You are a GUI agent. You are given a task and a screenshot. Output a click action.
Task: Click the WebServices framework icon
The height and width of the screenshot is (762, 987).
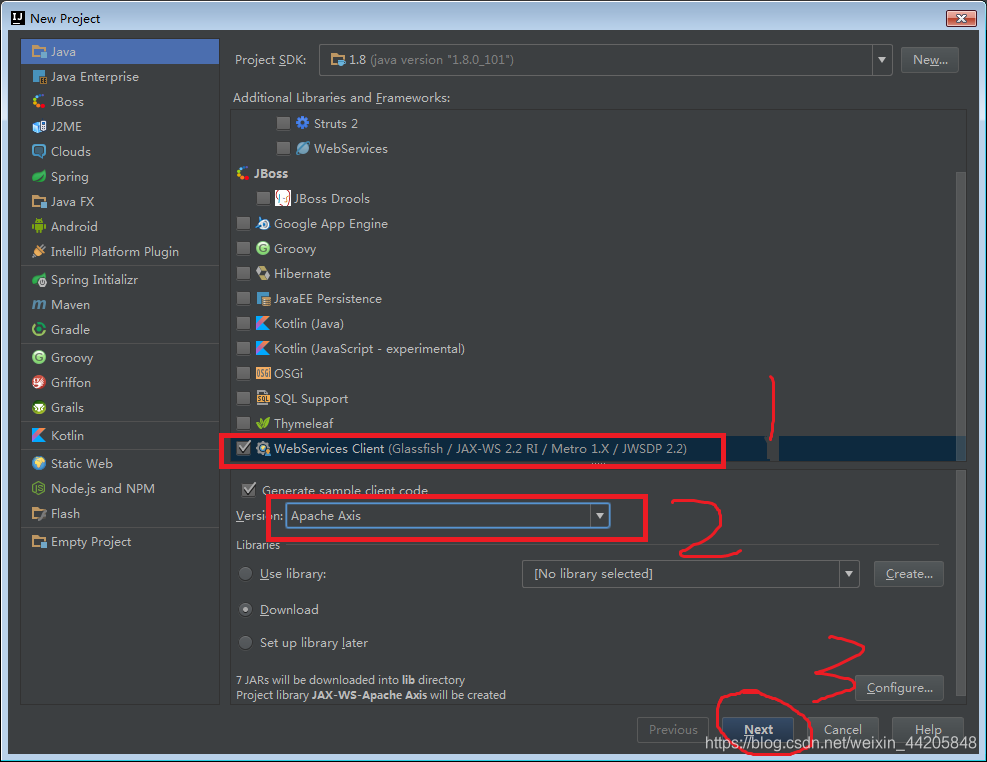303,148
